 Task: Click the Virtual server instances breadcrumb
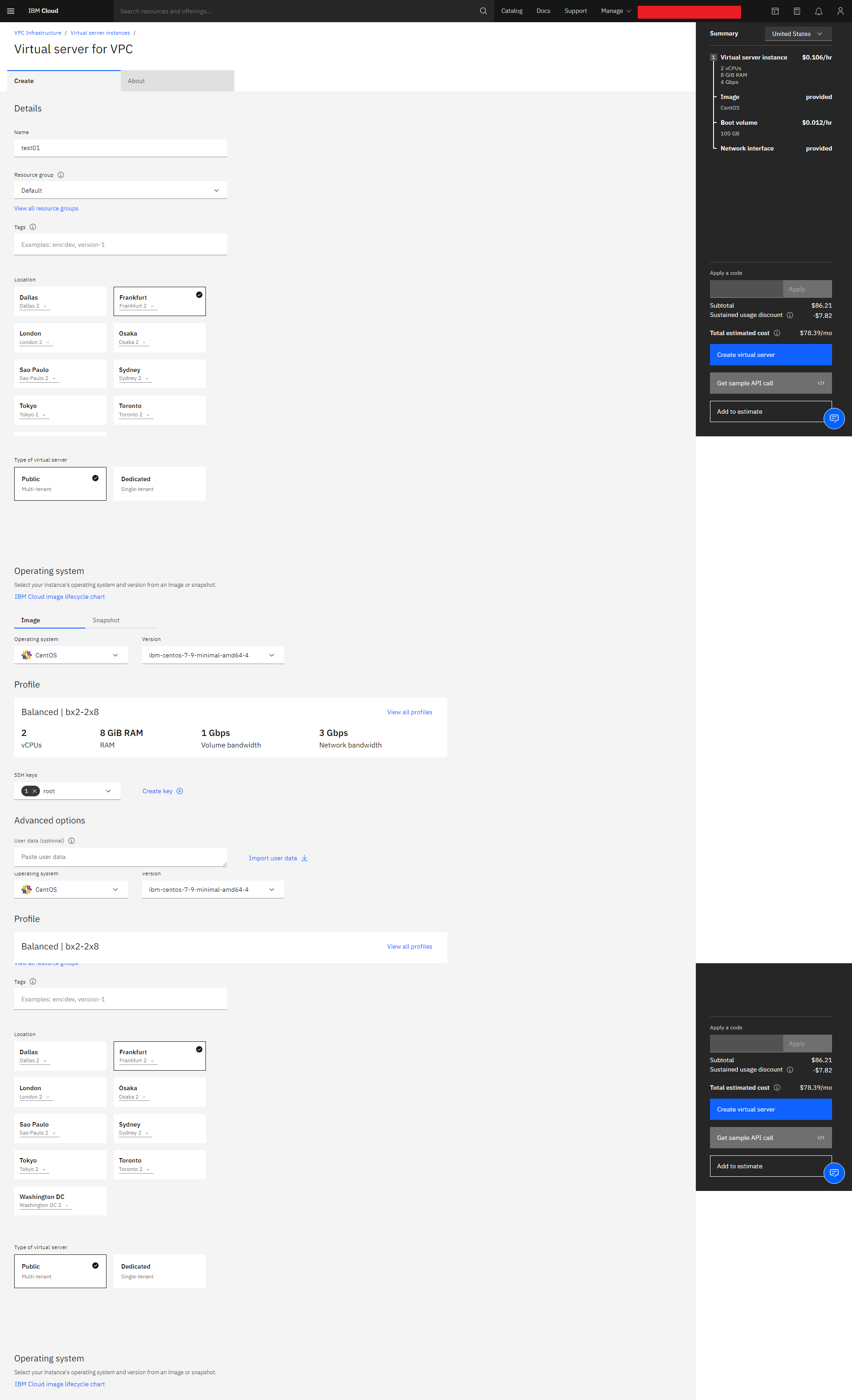click(x=100, y=33)
